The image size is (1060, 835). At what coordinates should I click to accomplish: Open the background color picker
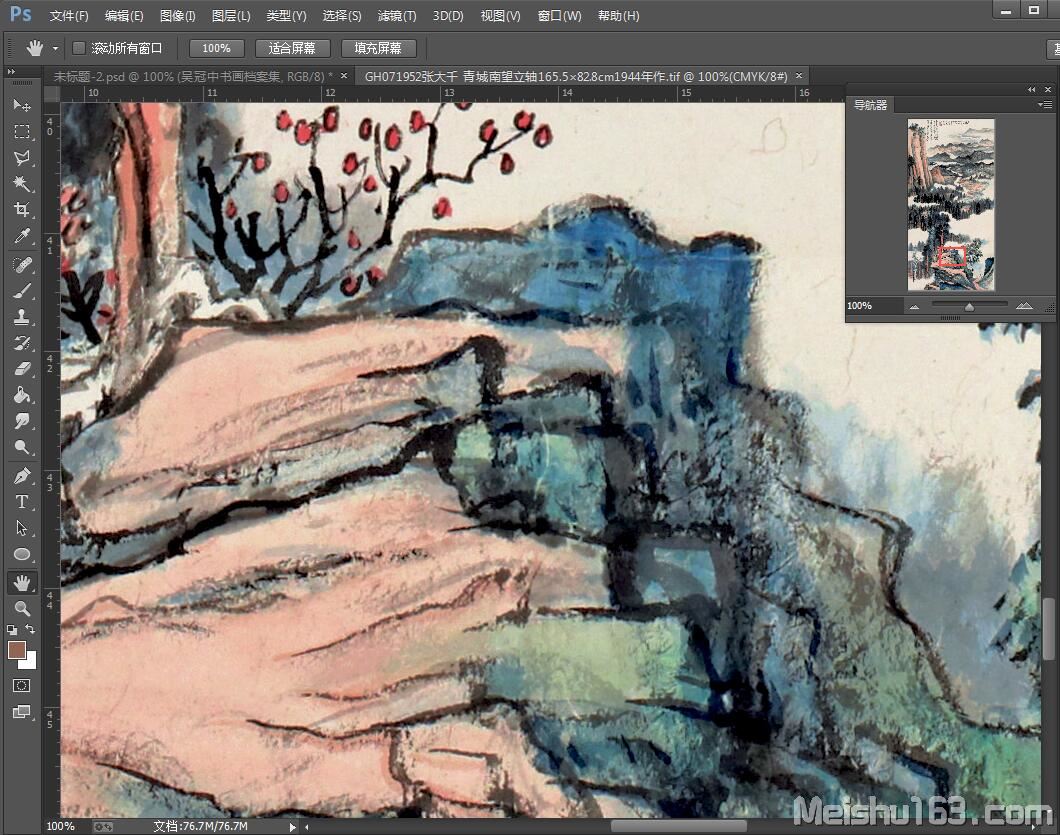click(30, 661)
